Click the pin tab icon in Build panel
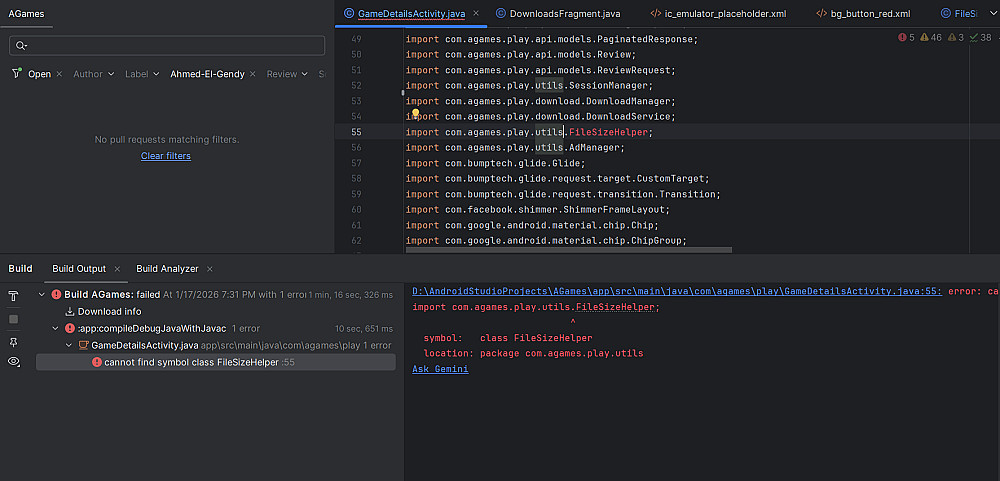1000x481 pixels. click(x=14, y=341)
